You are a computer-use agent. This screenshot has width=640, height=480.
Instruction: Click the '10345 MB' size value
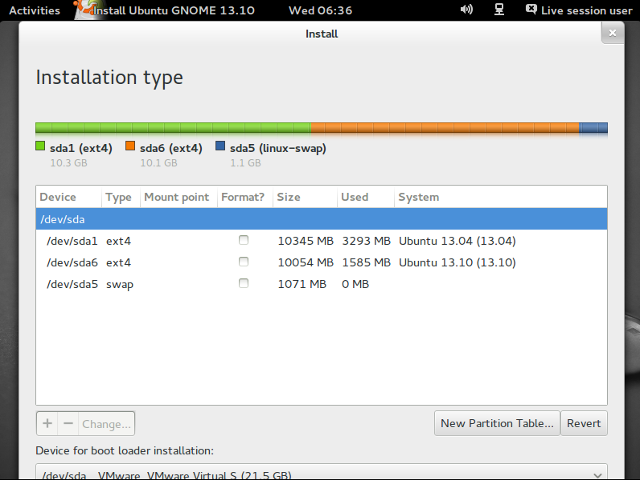pyautogui.click(x=306, y=241)
